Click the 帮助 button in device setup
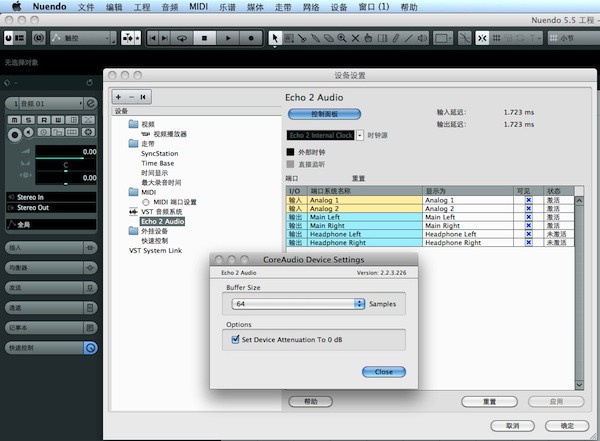600x441 pixels. (x=310, y=402)
